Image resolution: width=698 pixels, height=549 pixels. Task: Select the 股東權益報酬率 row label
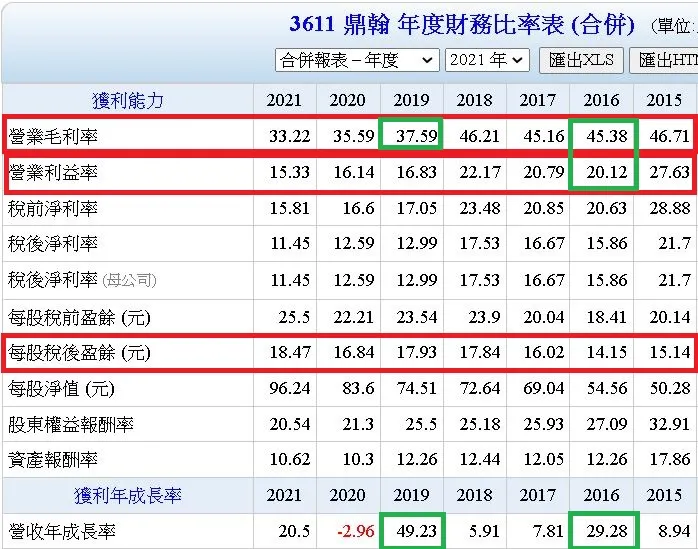[71, 424]
